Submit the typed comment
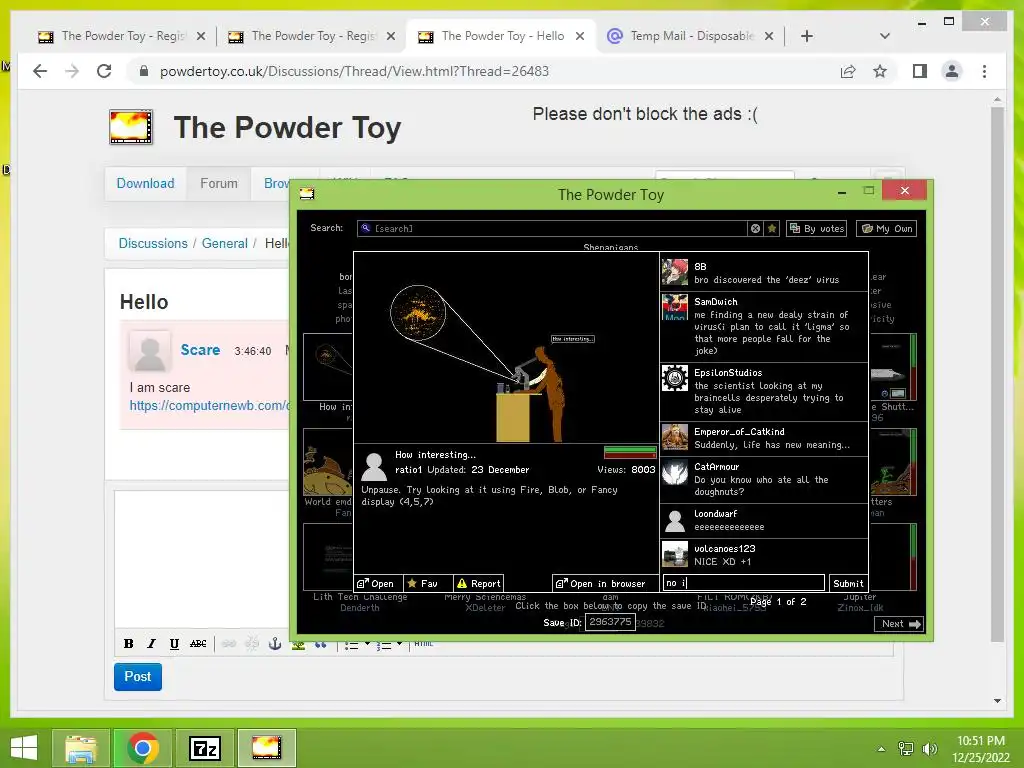Screen dimensions: 1024x768 tap(848, 583)
